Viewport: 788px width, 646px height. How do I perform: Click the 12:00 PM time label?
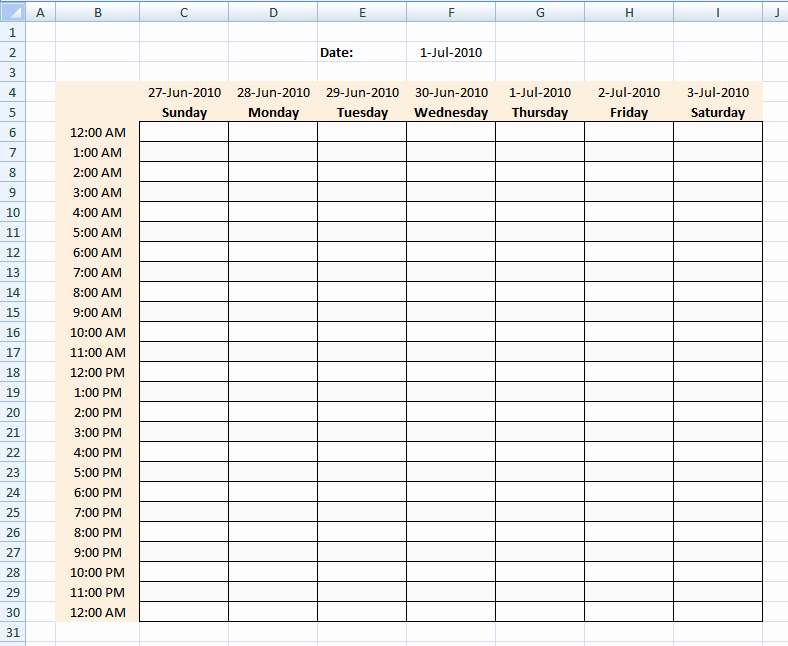tap(97, 372)
